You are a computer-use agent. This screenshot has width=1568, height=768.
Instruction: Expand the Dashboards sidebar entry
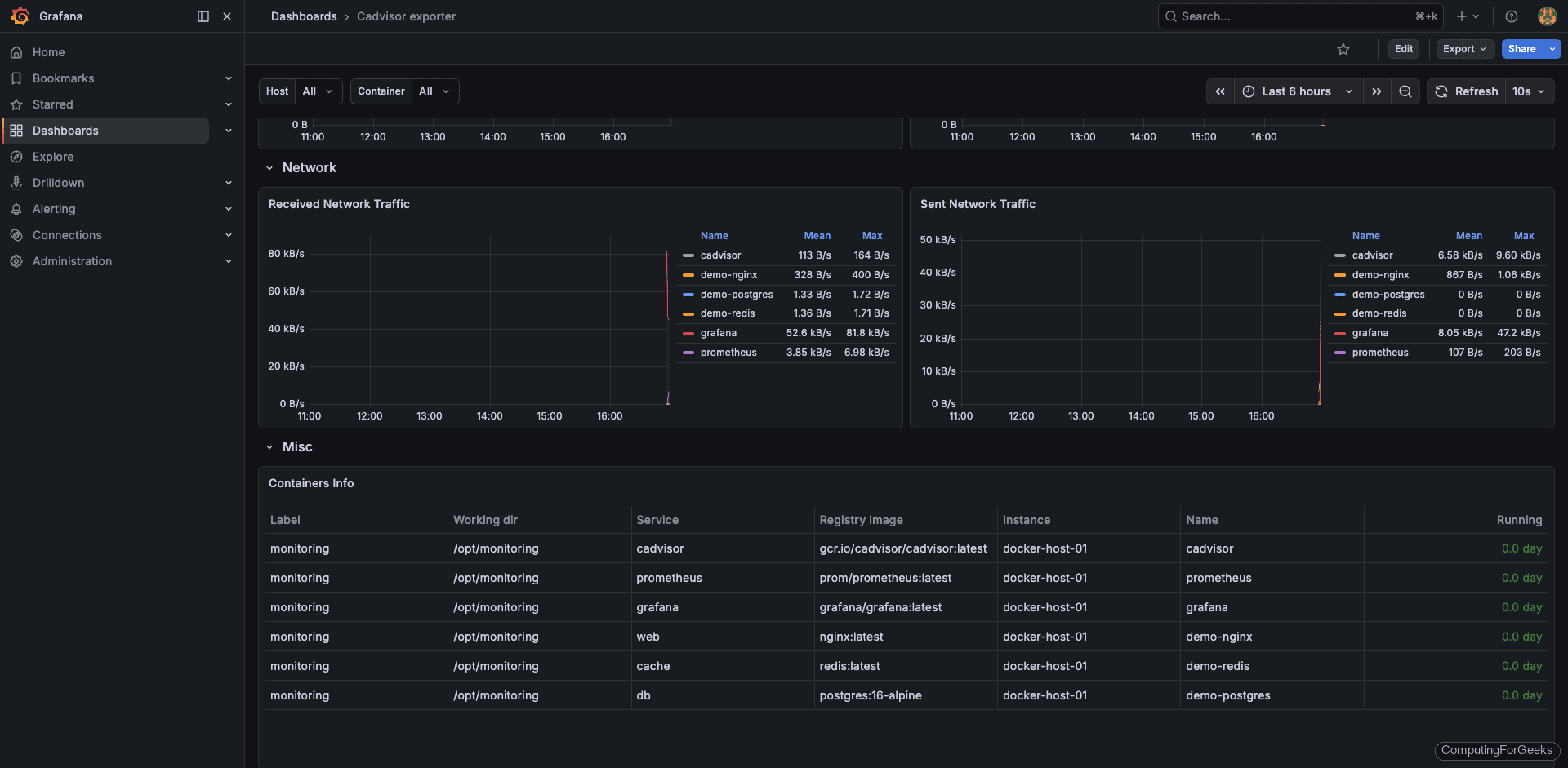[x=228, y=131]
